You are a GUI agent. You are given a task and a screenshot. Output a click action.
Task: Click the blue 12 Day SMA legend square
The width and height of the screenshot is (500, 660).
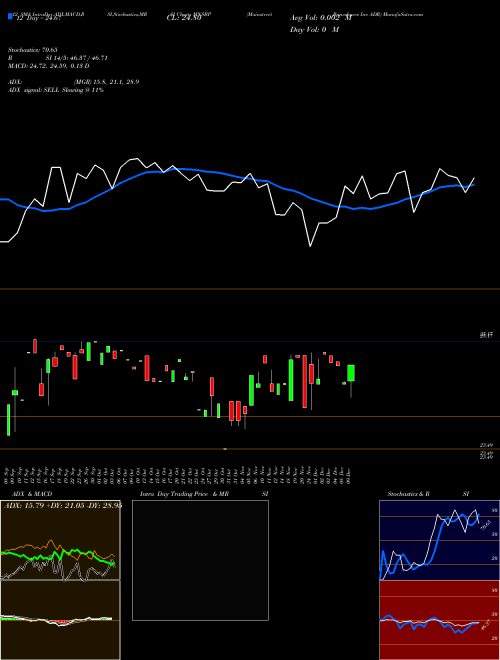(10, 16)
